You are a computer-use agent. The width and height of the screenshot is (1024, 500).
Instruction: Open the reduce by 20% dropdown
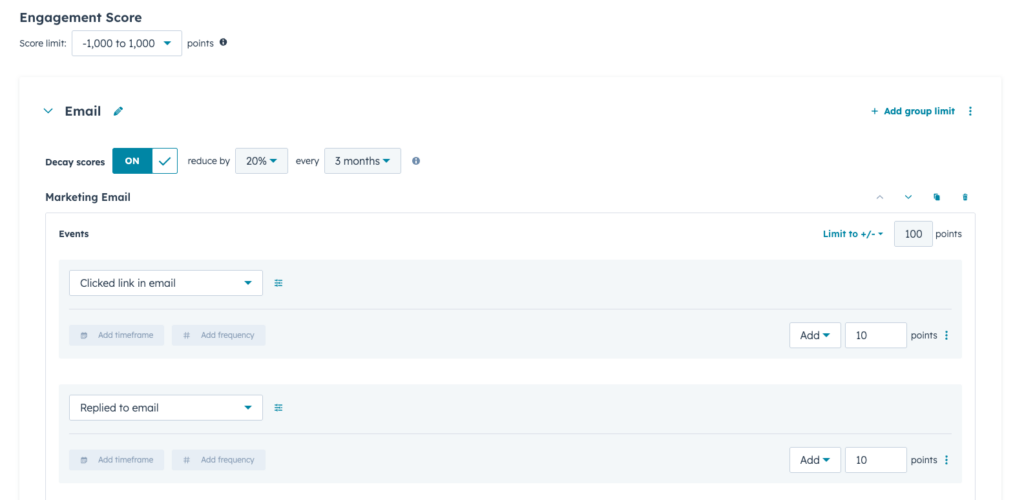coord(261,161)
